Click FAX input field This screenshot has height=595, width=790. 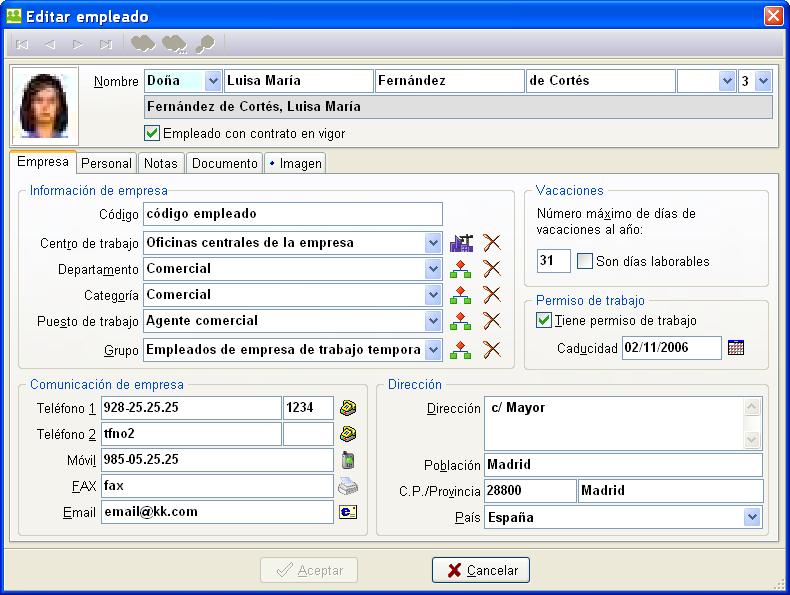coord(217,486)
